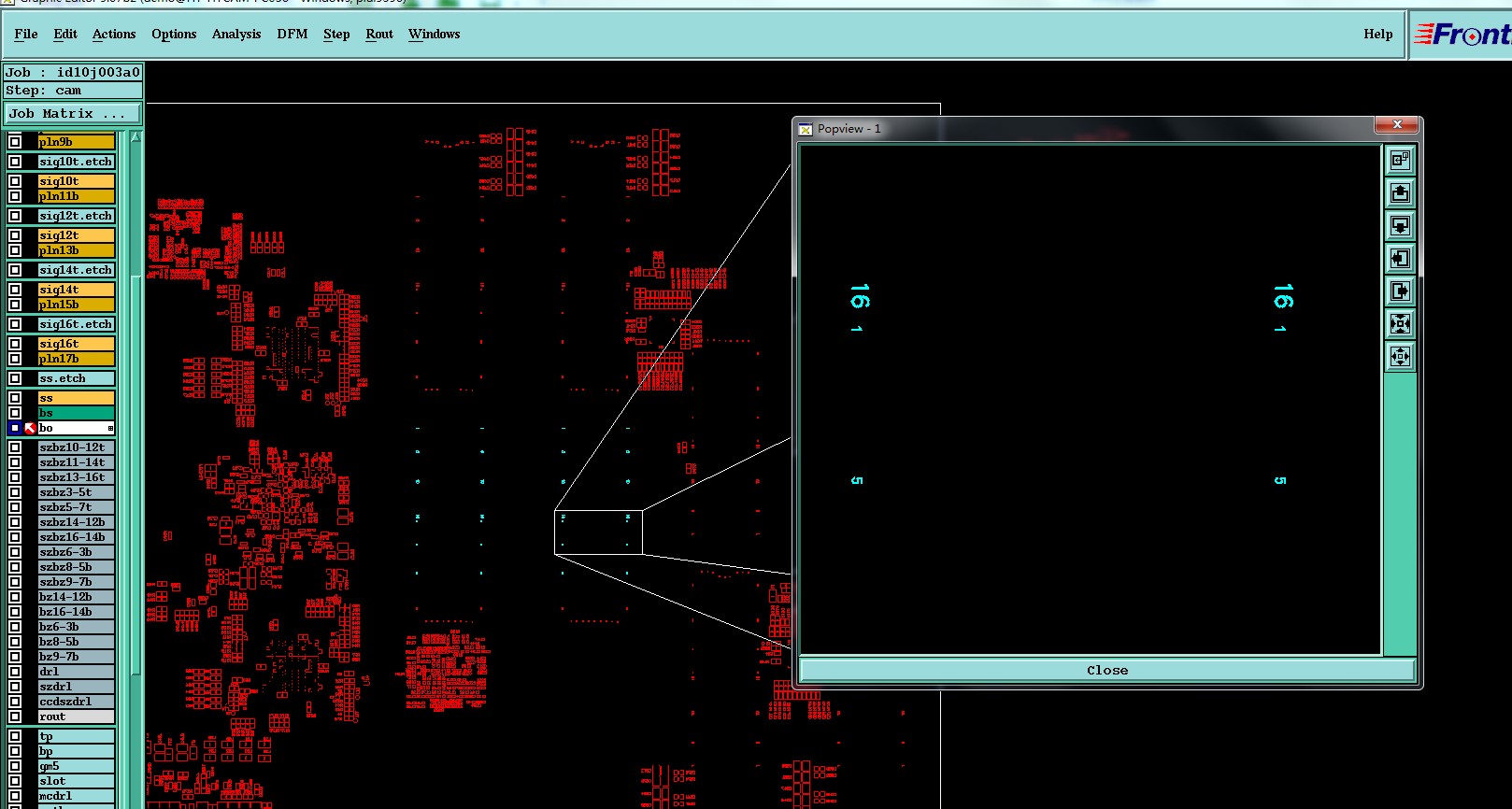Close the Popview window with X button
Image resolution: width=1512 pixels, height=809 pixels.
tap(1397, 124)
